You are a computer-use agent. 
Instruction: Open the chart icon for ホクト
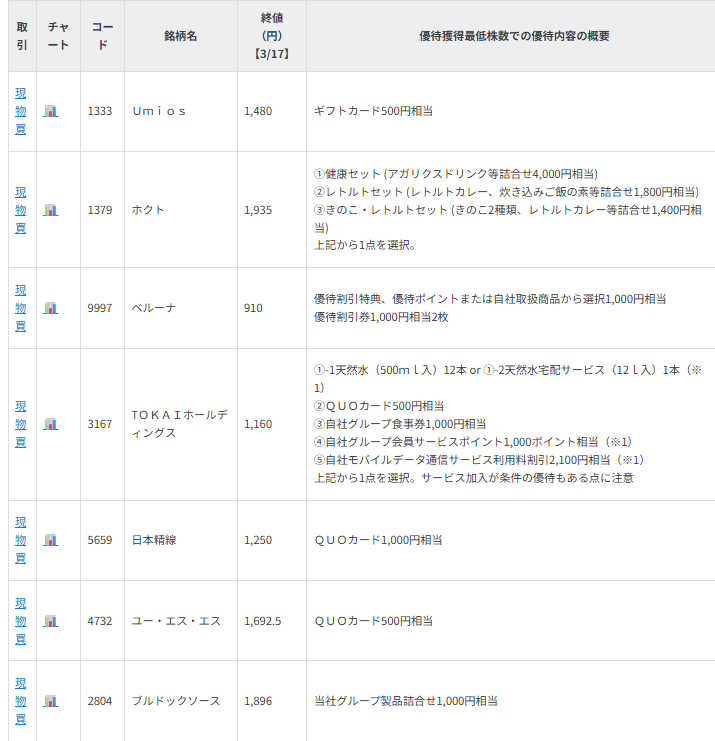[51, 210]
